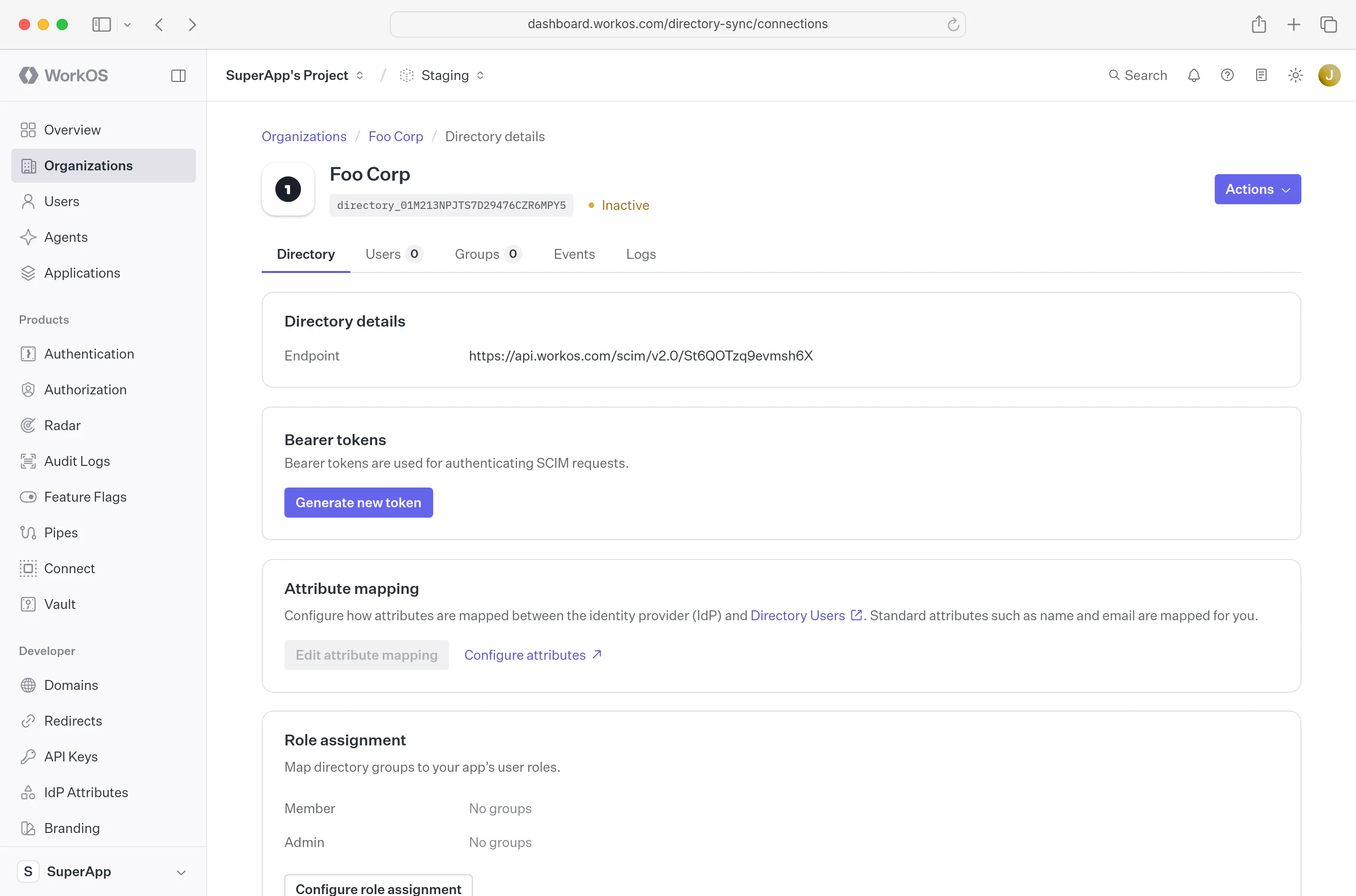Click 'No groups' next to Admin
Screen dimensions: 1356x896
[500, 842]
